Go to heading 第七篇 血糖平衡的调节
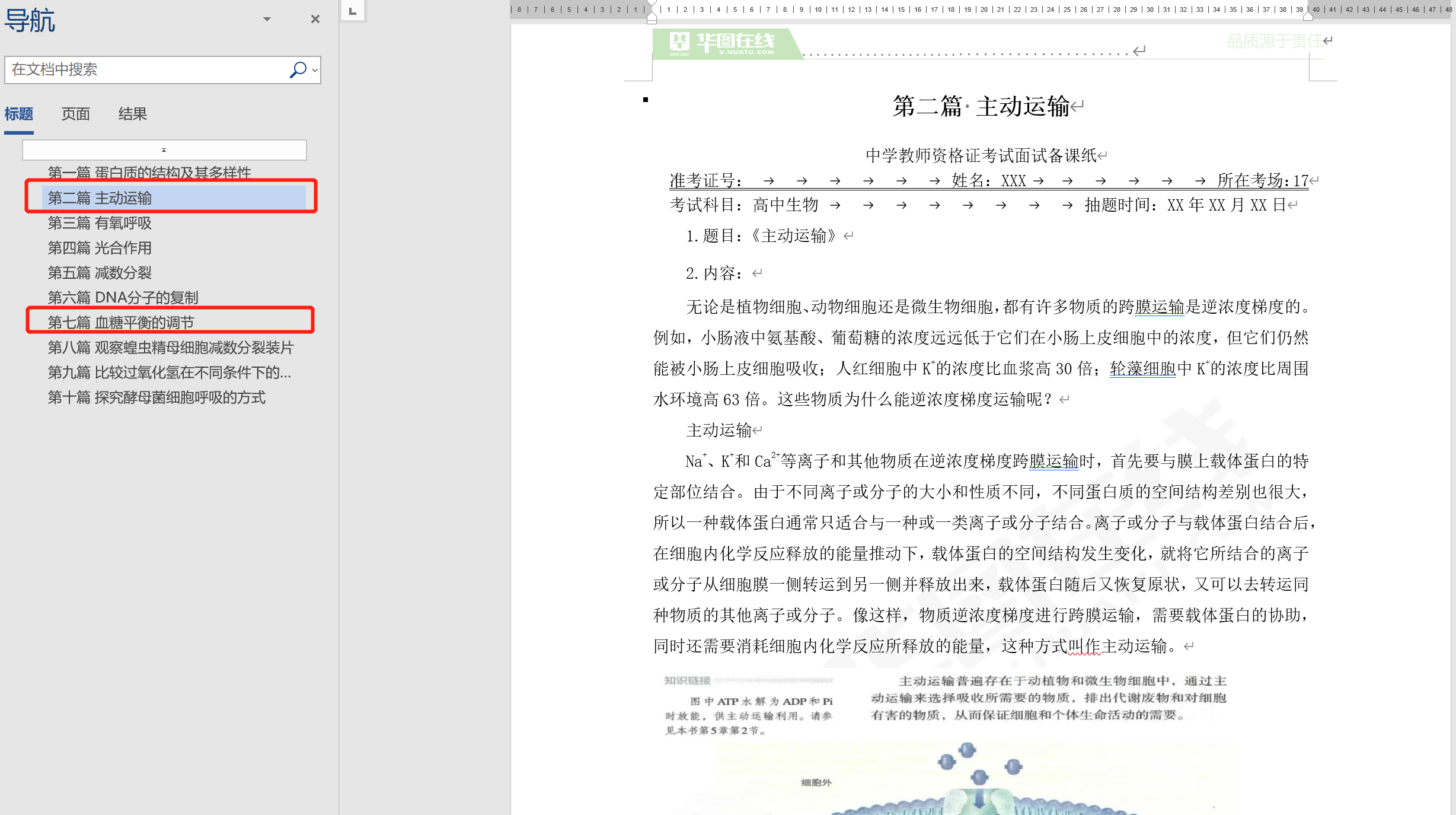This screenshot has height=815, width=1456. click(x=121, y=322)
